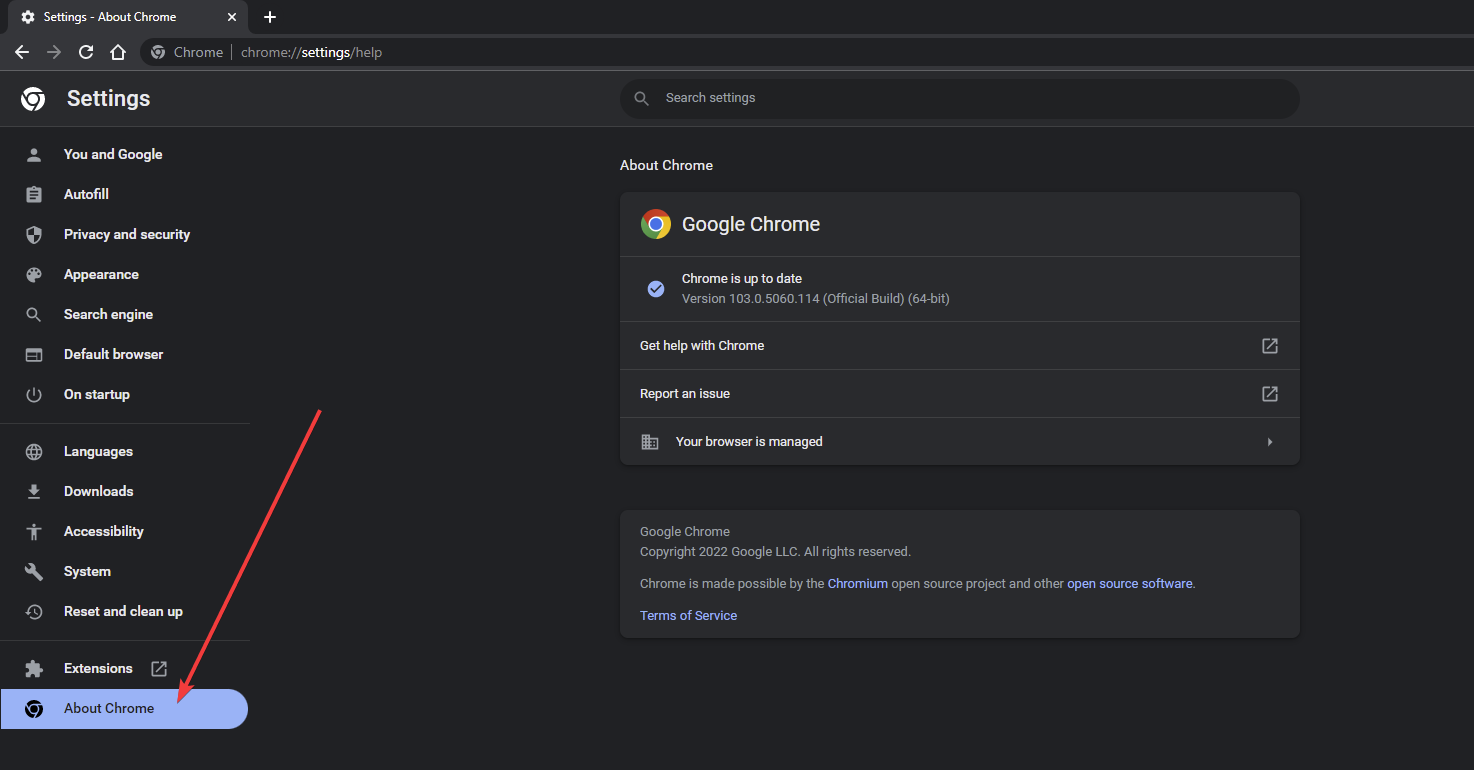1474x770 pixels.
Task: Click external link icon for Report an issue
Action: (1270, 393)
